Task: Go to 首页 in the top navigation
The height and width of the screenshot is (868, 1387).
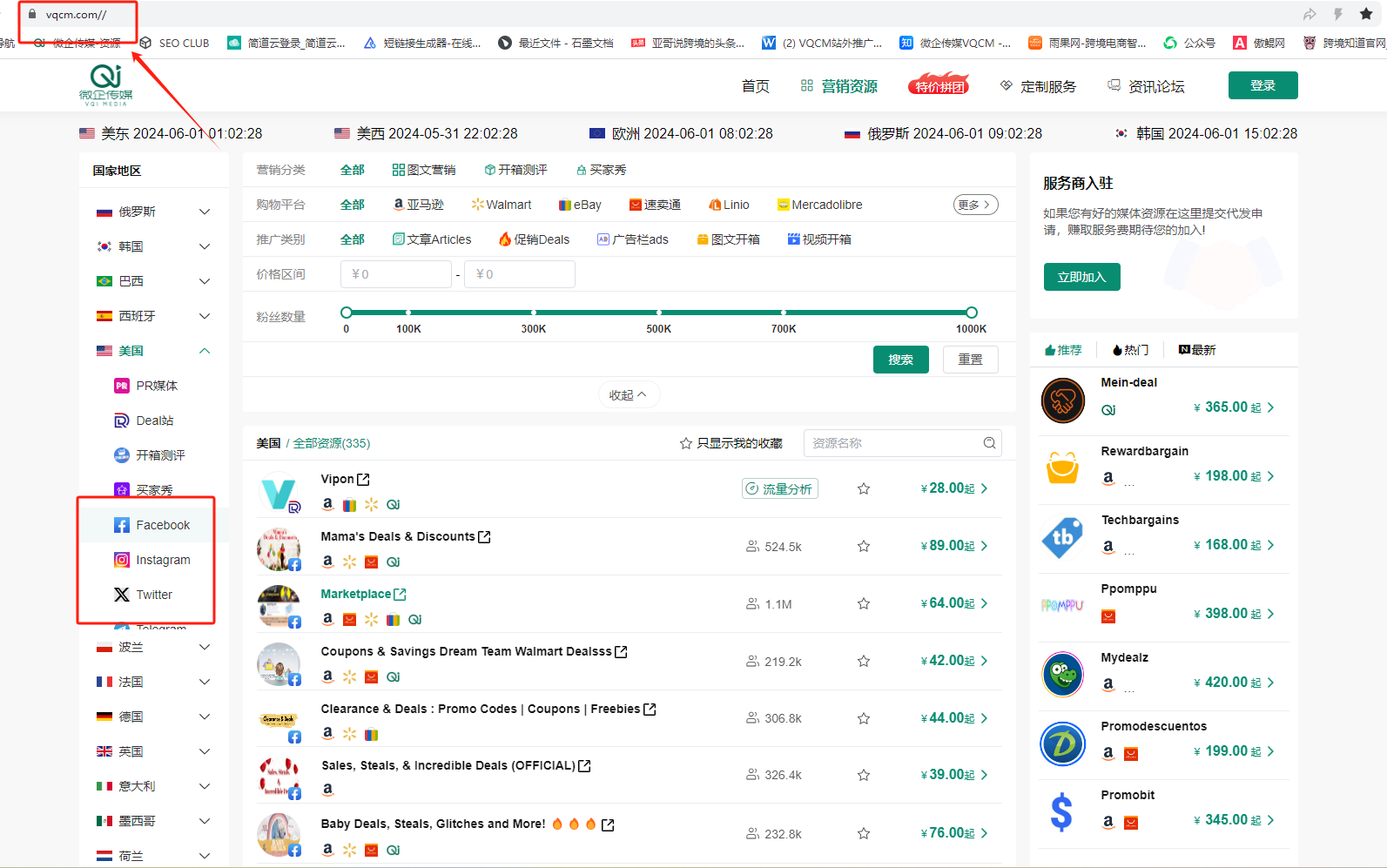Action: pyautogui.click(x=756, y=86)
